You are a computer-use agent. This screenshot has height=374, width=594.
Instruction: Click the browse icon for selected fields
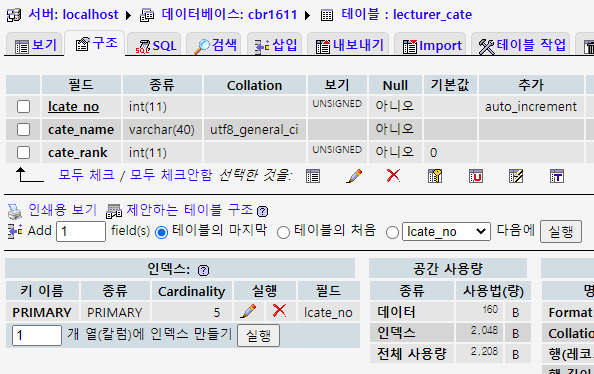(313, 176)
